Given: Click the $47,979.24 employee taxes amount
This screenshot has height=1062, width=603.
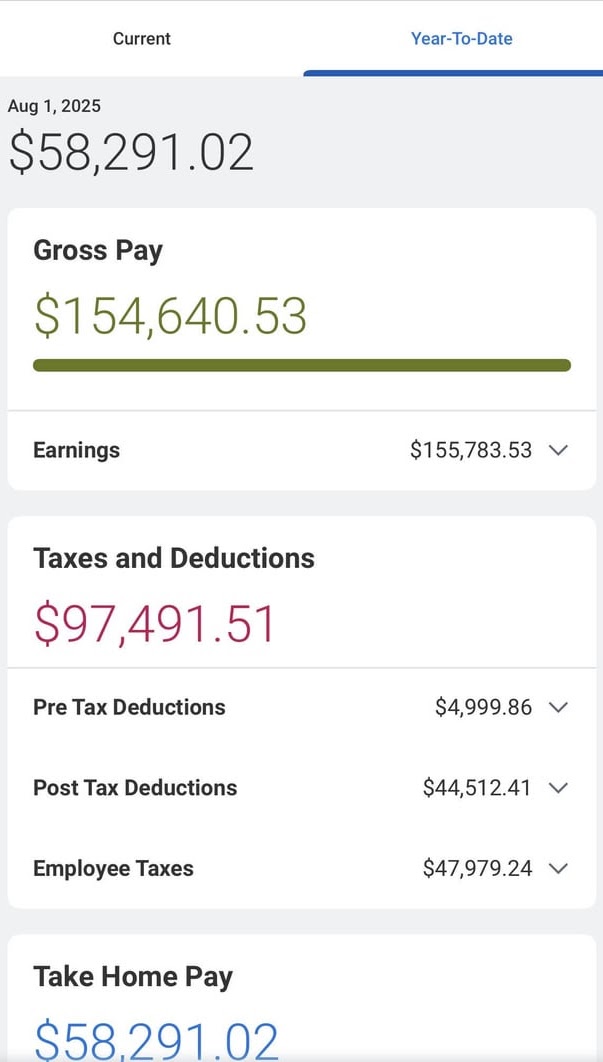Looking at the screenshot, I should point(478,868).
